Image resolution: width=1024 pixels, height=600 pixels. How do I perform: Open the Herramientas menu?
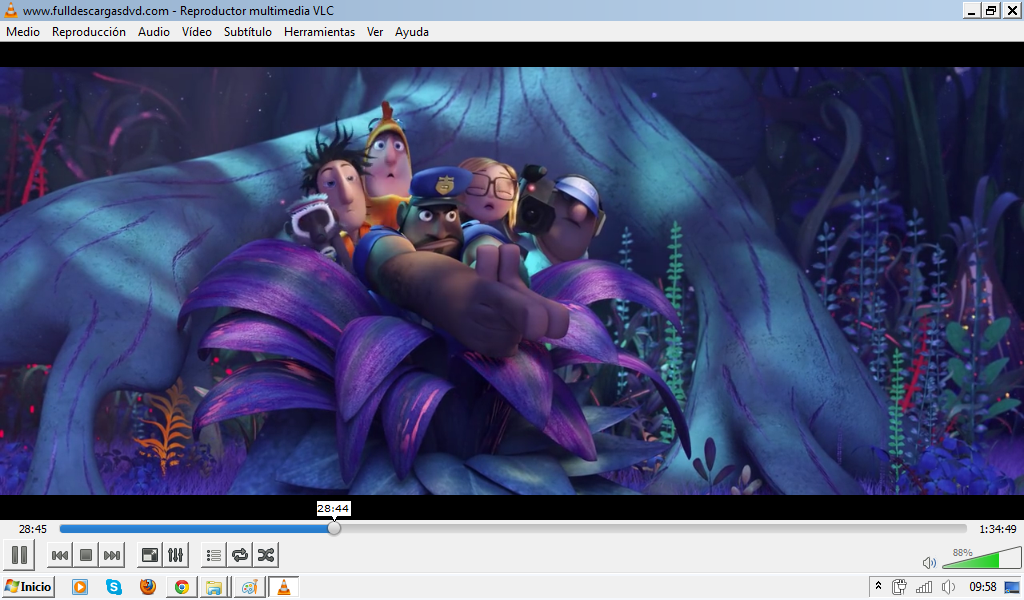coord(319,32)
